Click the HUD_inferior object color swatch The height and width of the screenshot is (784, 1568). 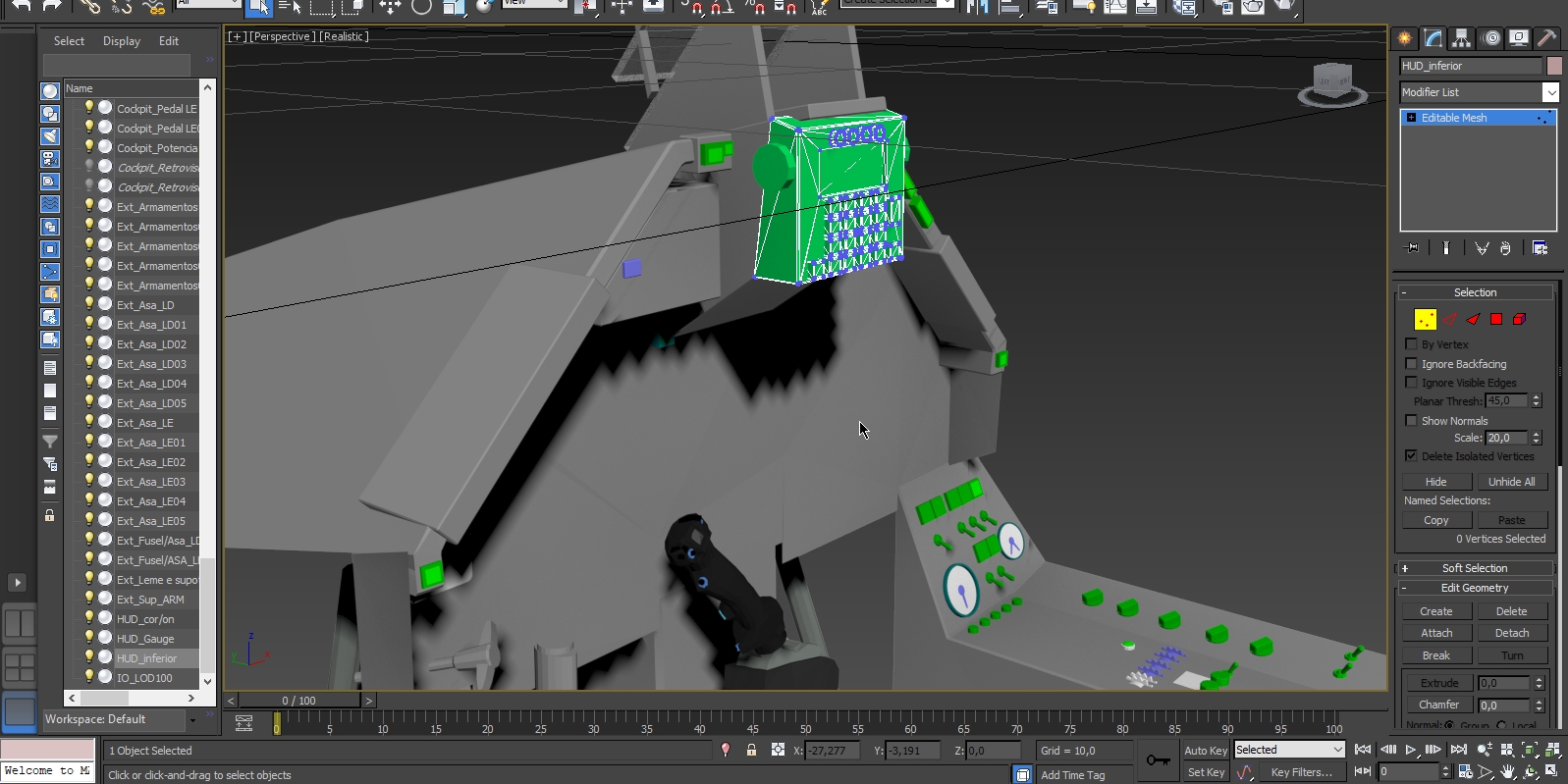point(1554,66)
